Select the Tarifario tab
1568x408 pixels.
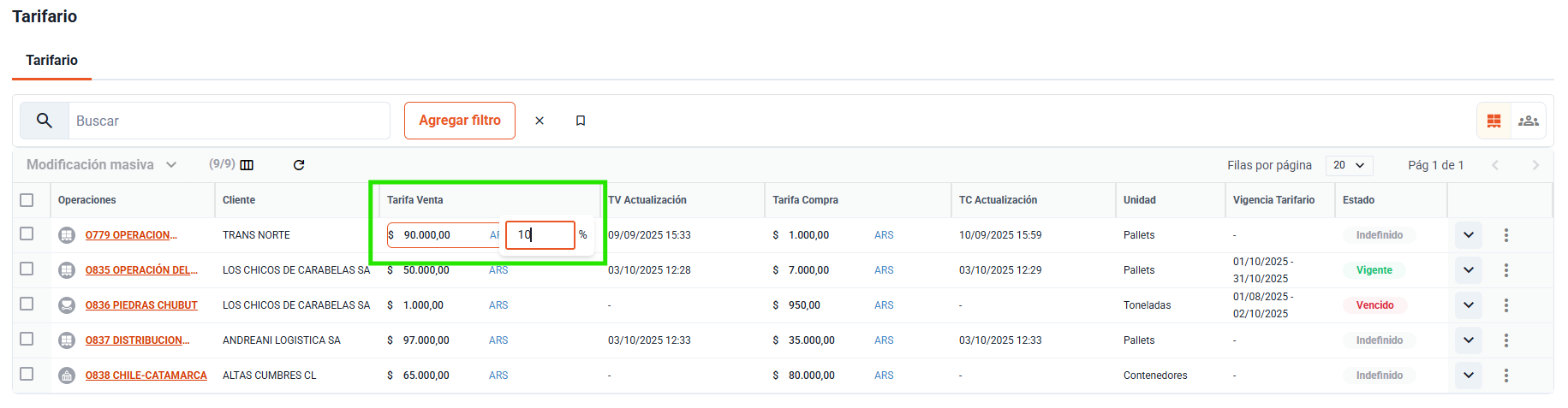pos(51,61)
